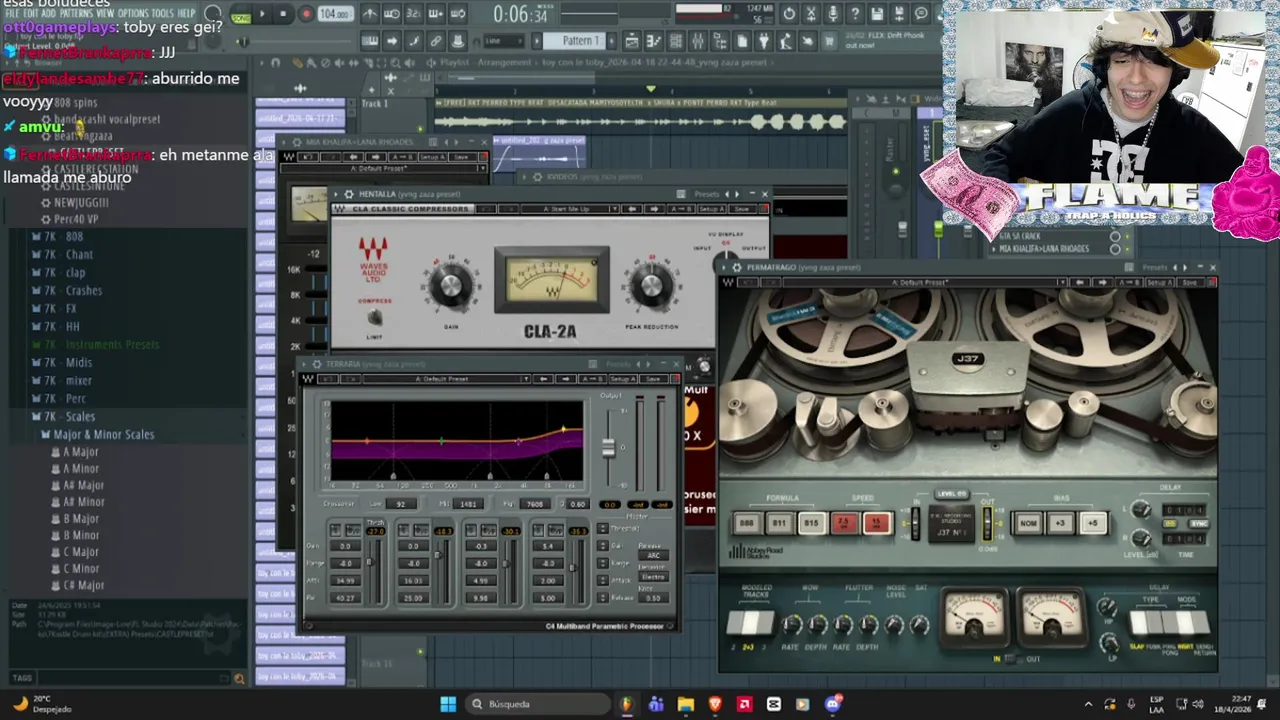Click the tempo 104 field
The height and width of the screenshot is (720, 1280).
pos(334,14)
